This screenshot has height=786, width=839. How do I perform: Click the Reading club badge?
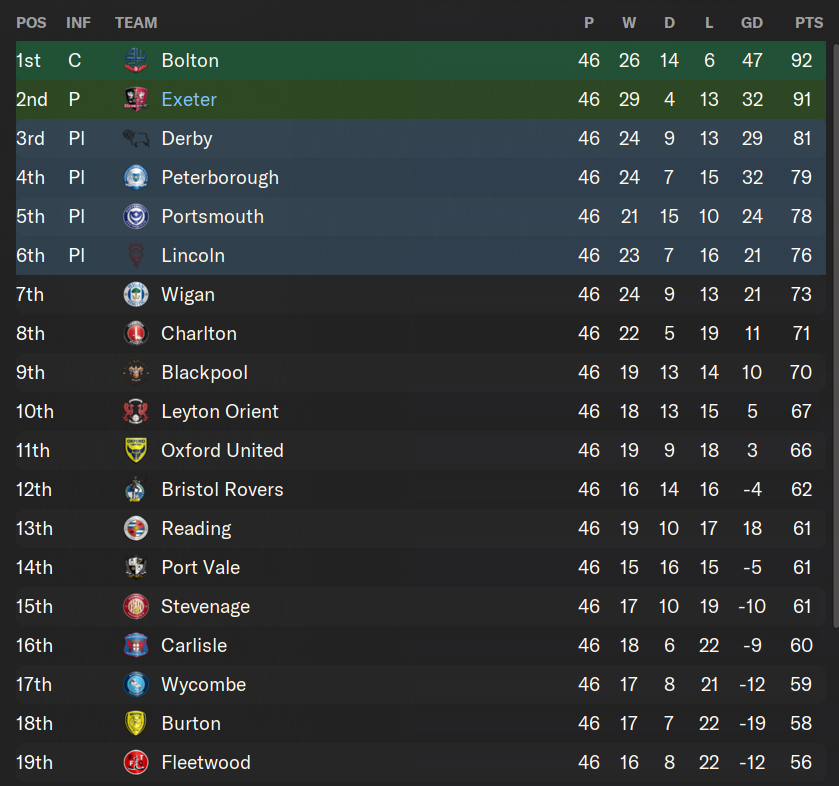(x=135, y=528)
